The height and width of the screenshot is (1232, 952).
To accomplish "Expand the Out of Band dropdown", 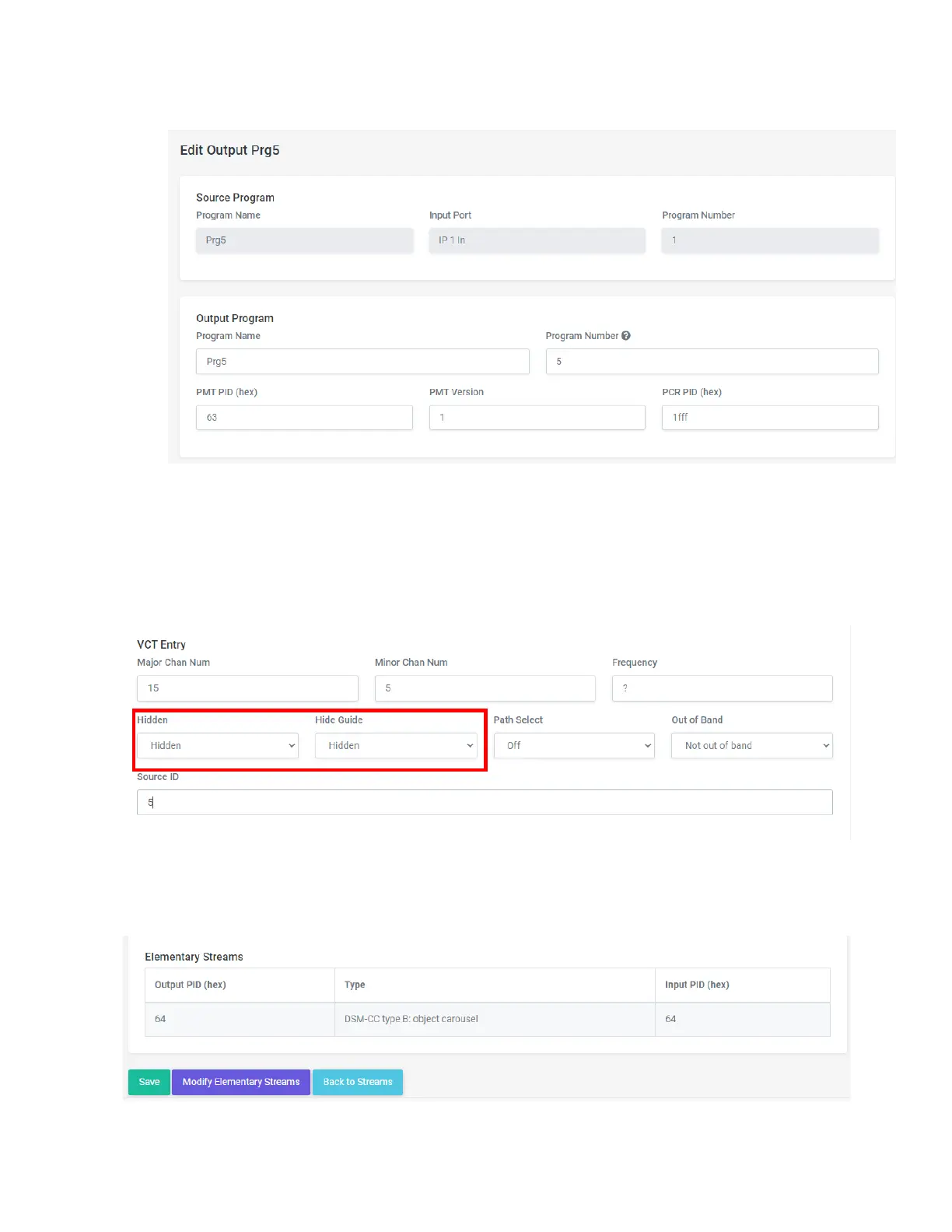I will pos(751,746).
